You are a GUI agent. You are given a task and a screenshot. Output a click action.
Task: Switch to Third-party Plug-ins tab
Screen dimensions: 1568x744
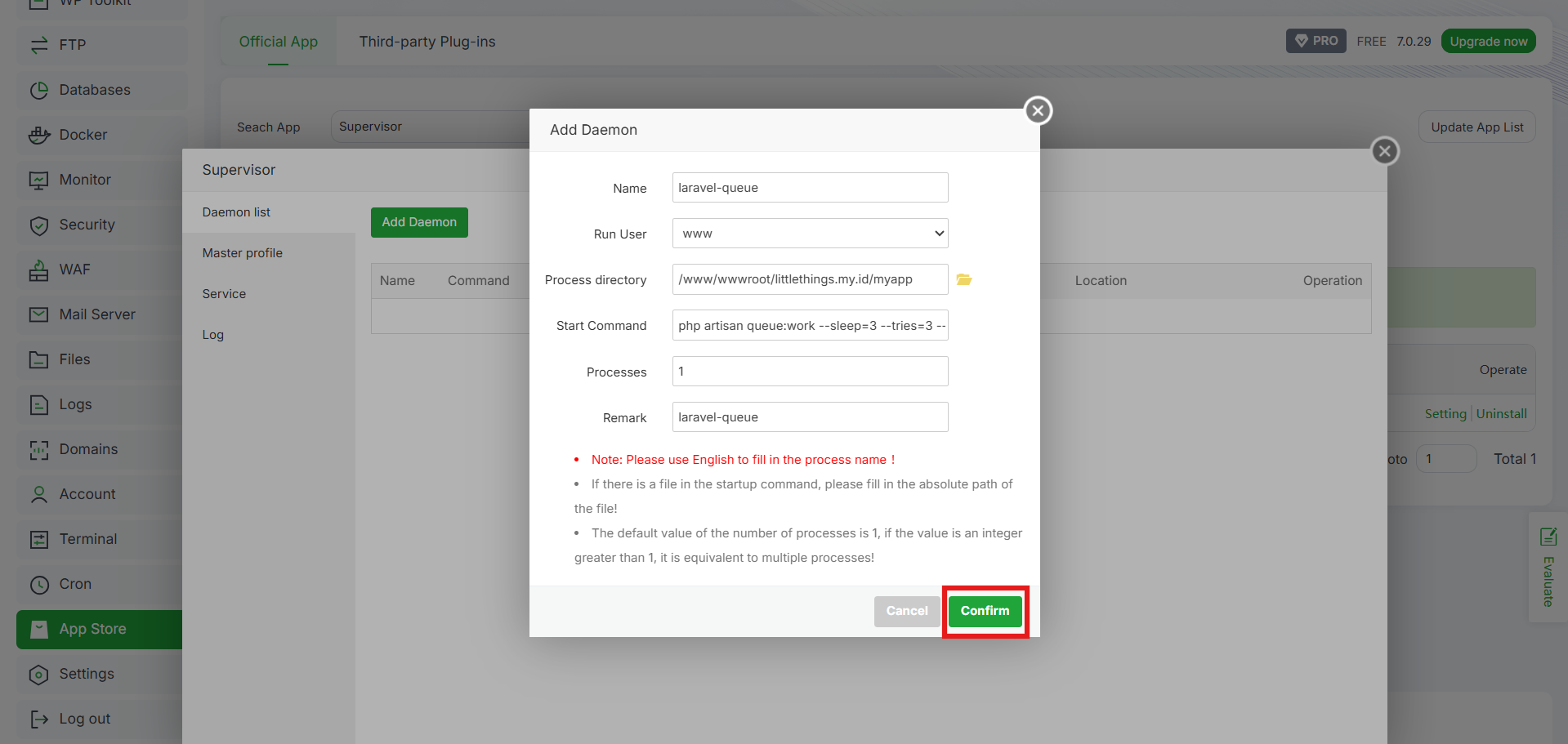click(427, 42)
